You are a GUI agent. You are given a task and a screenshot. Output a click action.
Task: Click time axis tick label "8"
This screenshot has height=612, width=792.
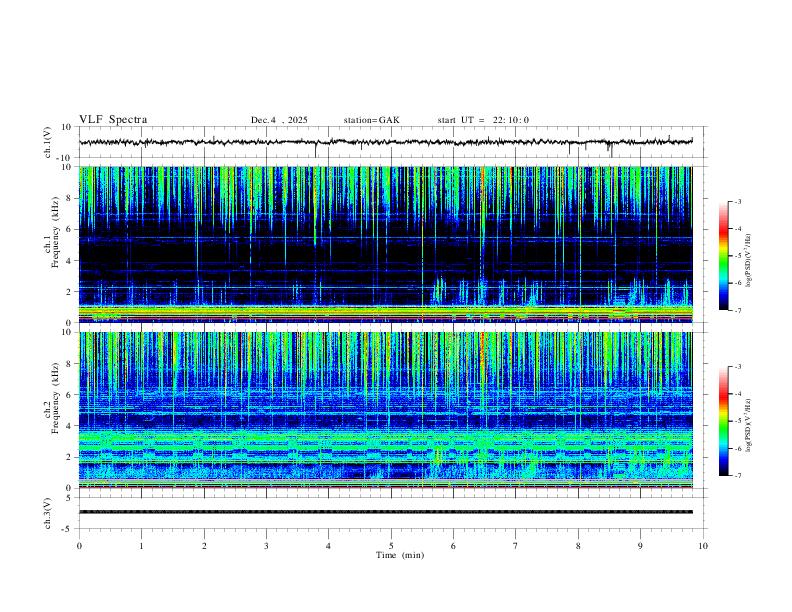pos(578,546)
